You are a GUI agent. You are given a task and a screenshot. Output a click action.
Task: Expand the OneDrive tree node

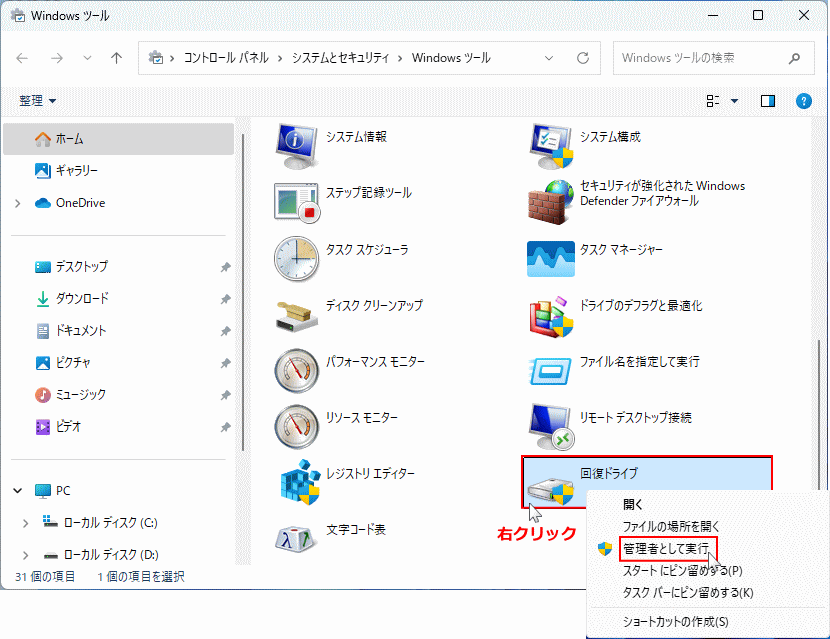coord(18,203)
